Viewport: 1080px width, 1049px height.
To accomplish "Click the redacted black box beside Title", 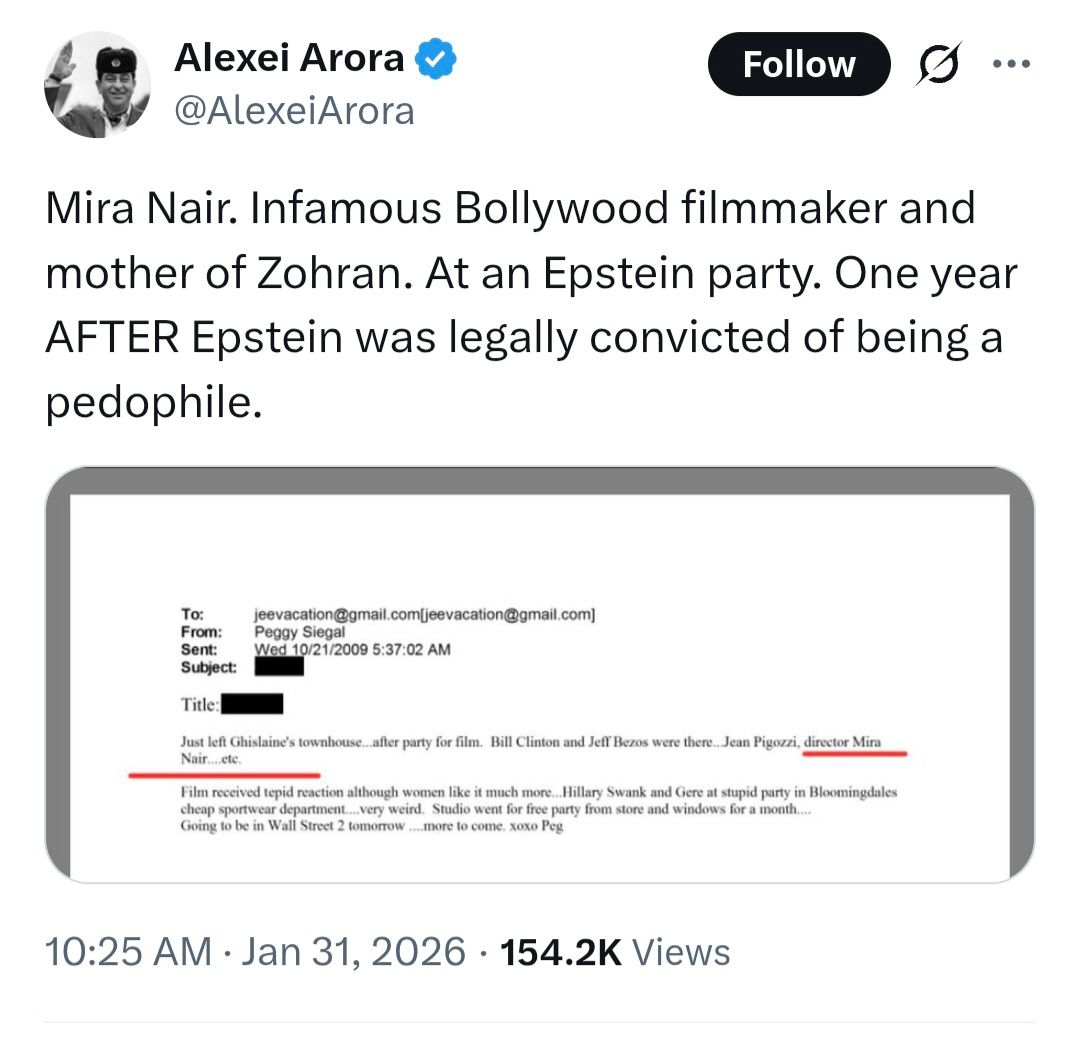I will (x=251, y=704).
